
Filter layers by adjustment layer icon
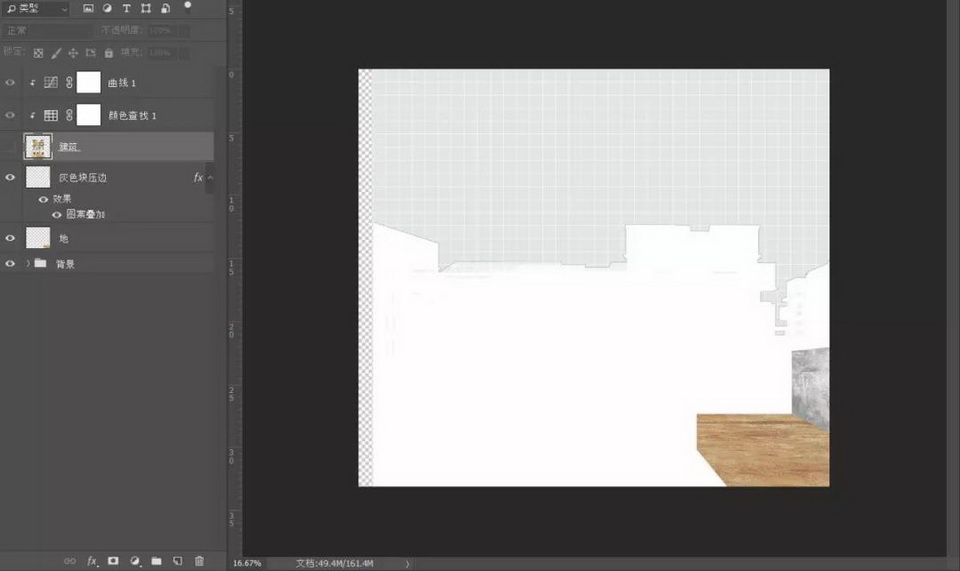pos(107,8)
